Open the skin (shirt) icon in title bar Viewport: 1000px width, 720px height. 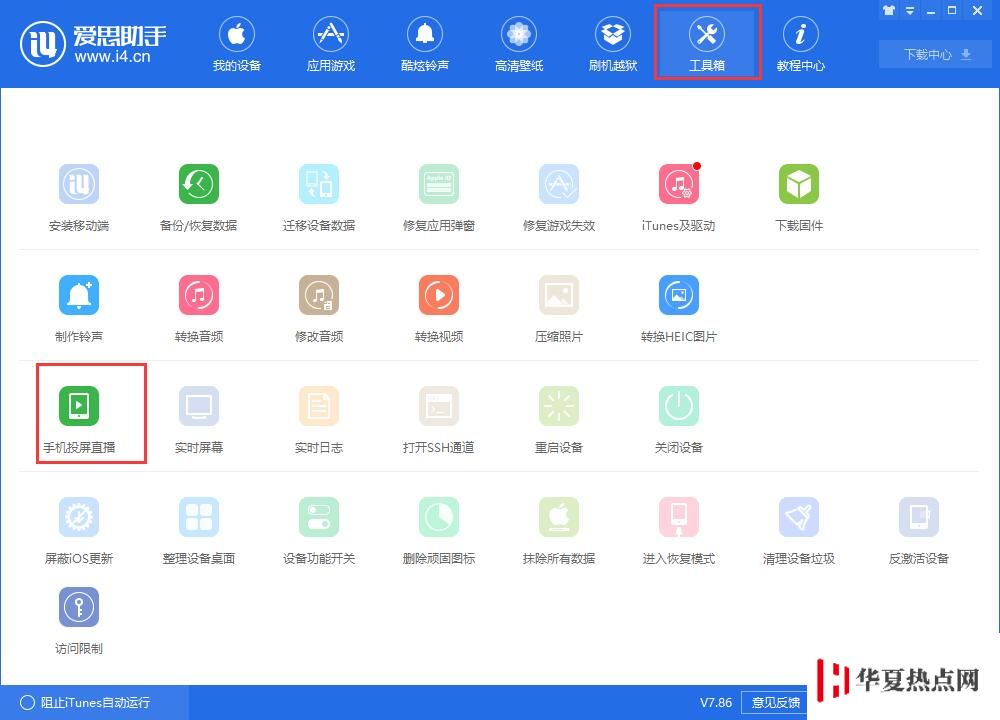click(x=889, y=10)
